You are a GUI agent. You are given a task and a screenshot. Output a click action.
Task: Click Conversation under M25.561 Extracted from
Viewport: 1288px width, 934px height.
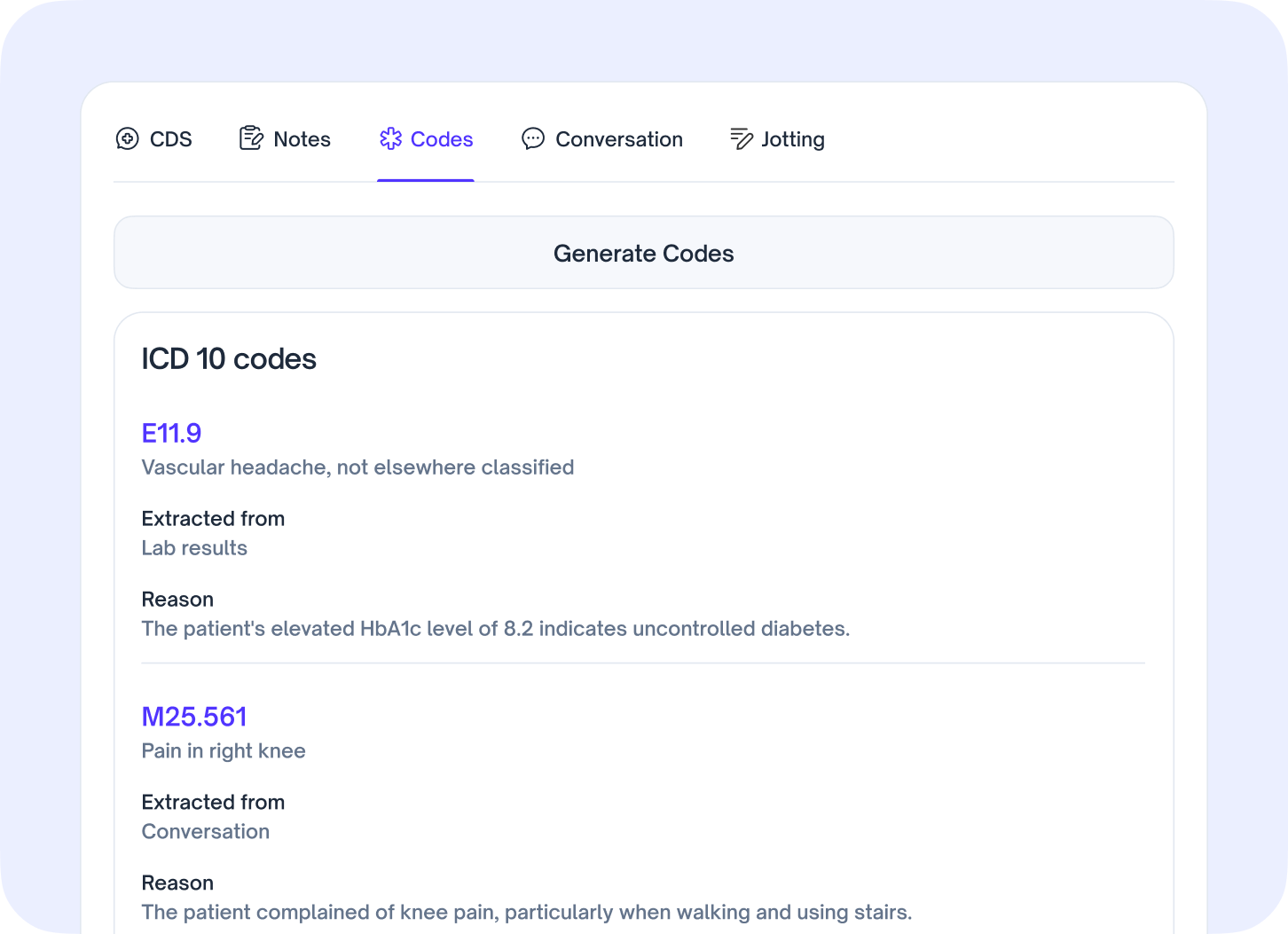(205, 832)
